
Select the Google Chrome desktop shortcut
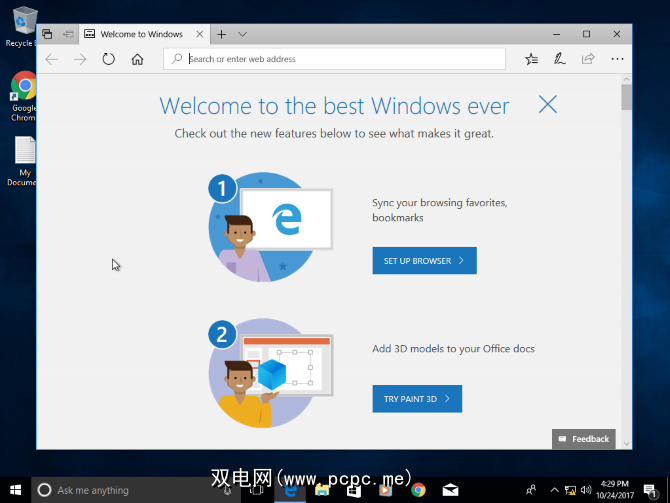coord(23,97)
